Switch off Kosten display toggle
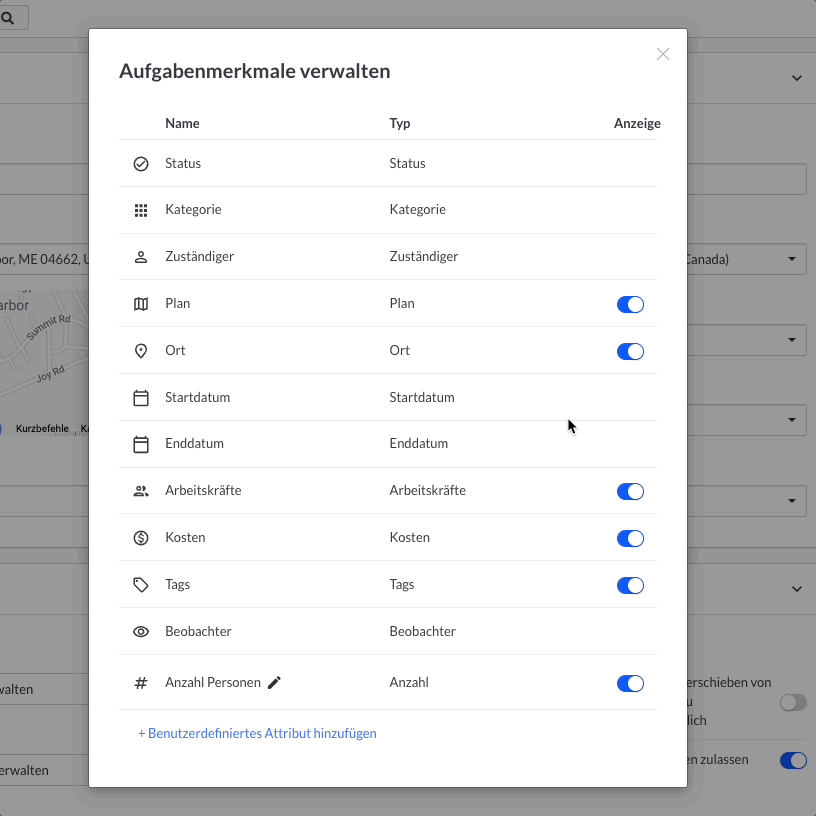Viewport: 816px width, 816px height. (x=630, y=539)
